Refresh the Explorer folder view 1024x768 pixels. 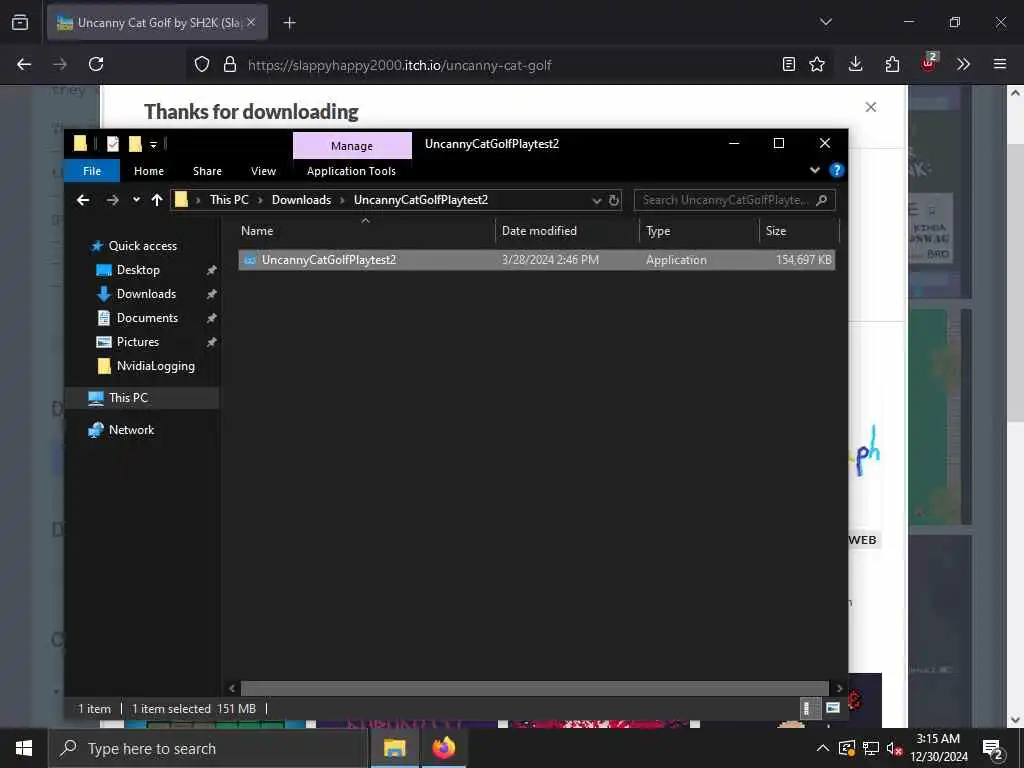point(614,200)
